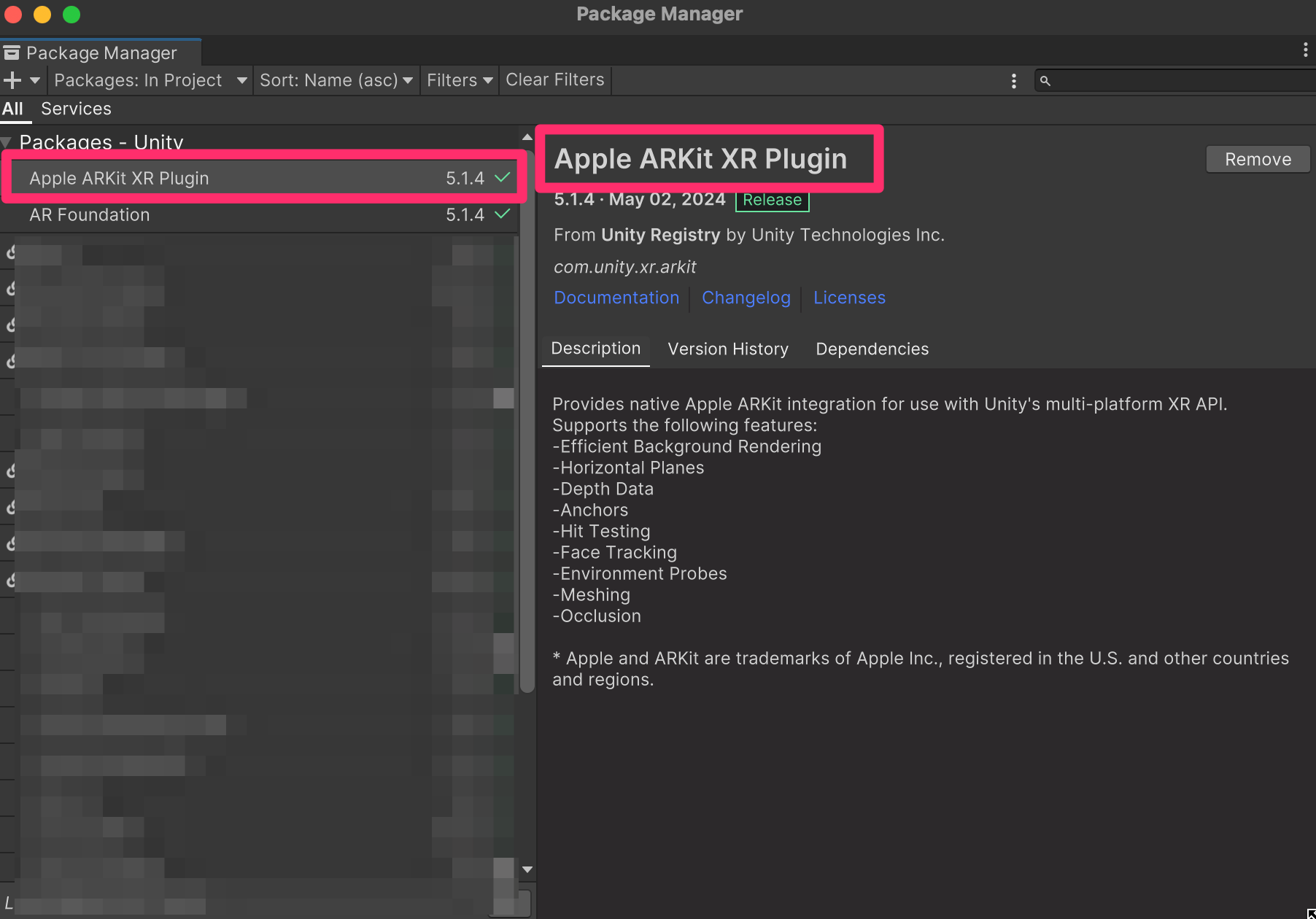
Task: Click the '-Anchors' feature line
Action: click(590, 510)
